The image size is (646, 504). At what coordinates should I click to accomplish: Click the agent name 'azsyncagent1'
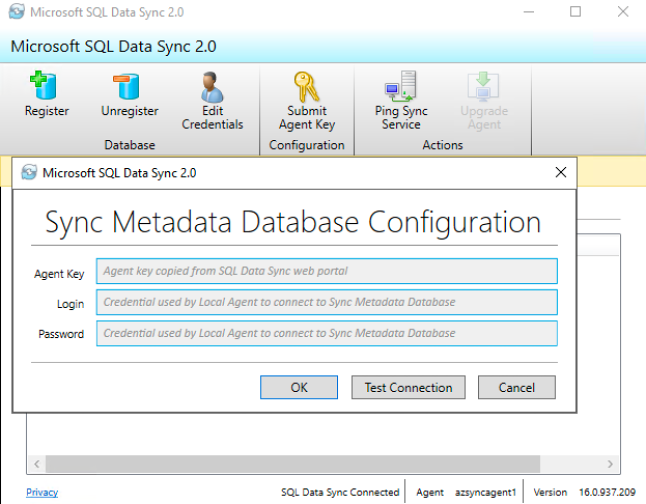click(x=485, y=492)
